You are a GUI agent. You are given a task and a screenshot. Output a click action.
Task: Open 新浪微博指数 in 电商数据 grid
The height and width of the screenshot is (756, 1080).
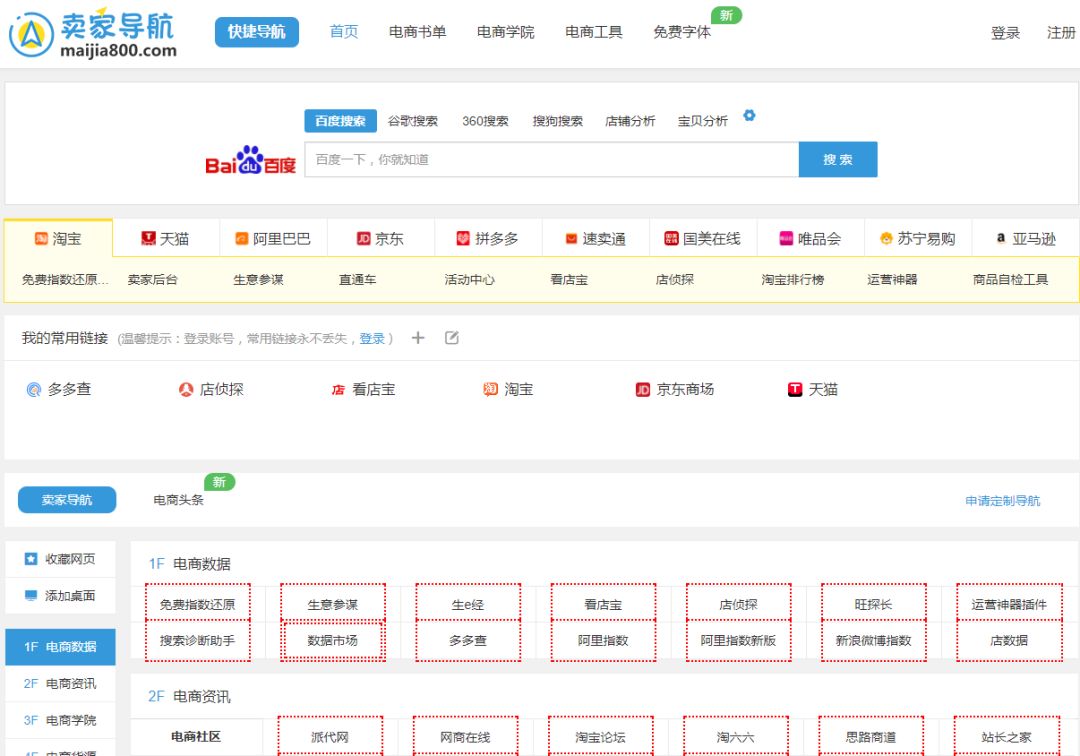click(873, 640)
